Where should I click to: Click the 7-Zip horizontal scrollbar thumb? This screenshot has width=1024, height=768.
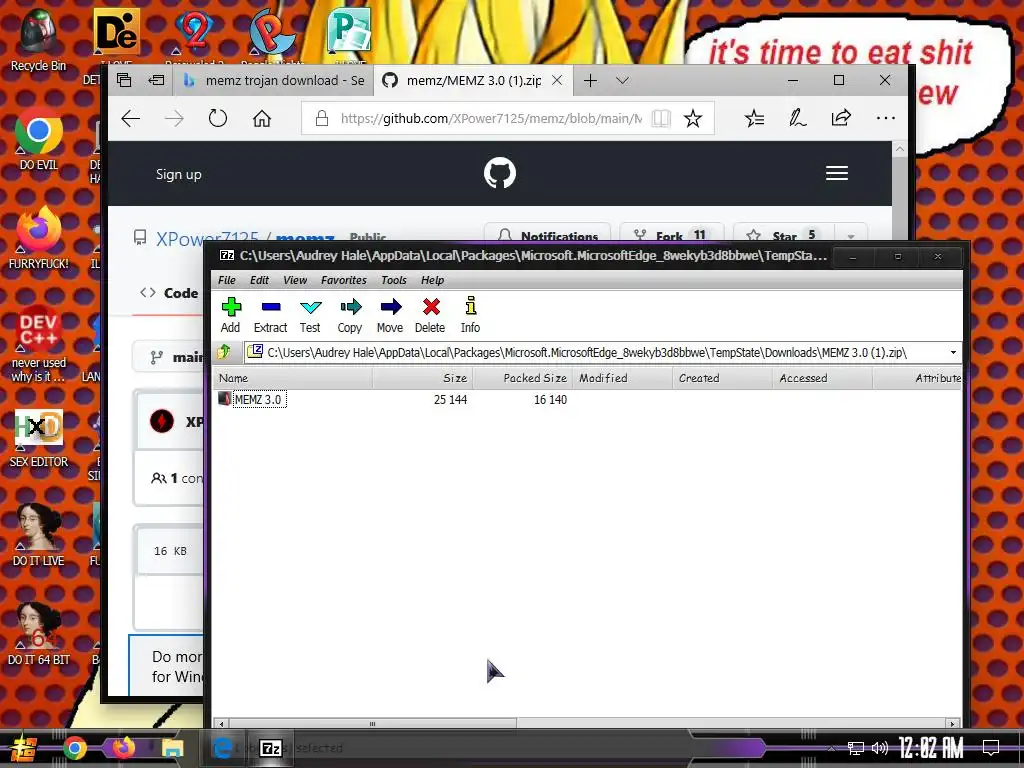pos(372,724)
